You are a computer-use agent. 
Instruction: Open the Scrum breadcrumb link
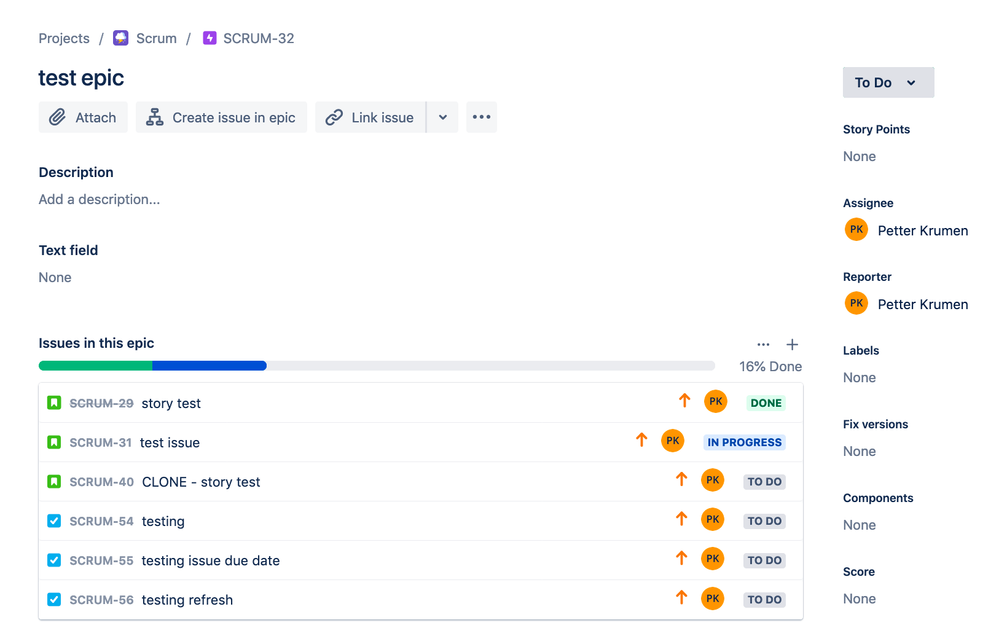click(x=156, y=38)
